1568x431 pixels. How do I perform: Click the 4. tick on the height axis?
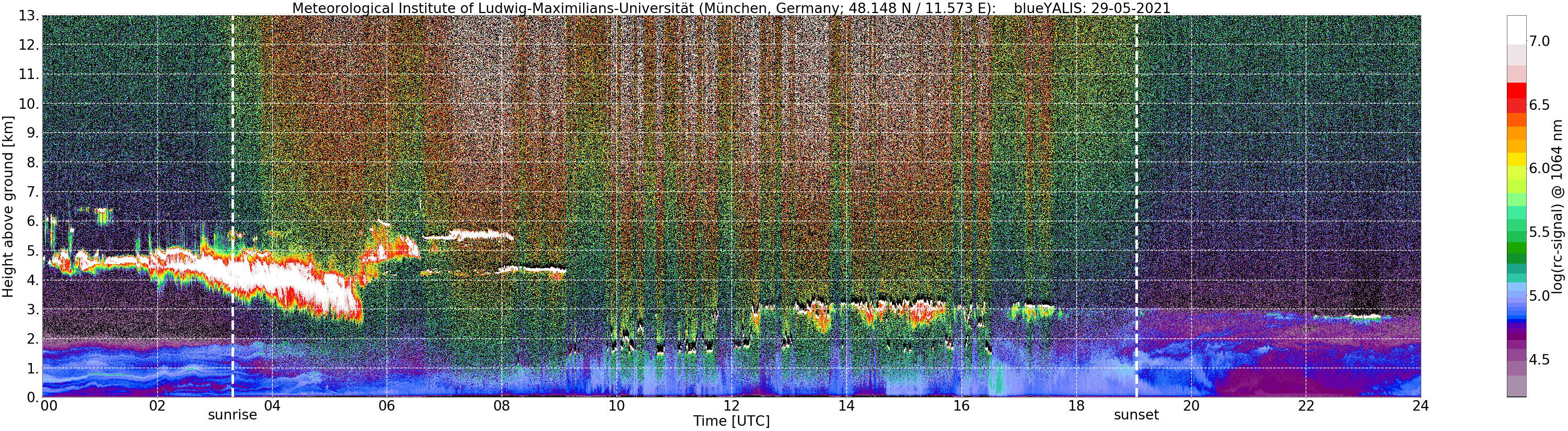(33, 280)
